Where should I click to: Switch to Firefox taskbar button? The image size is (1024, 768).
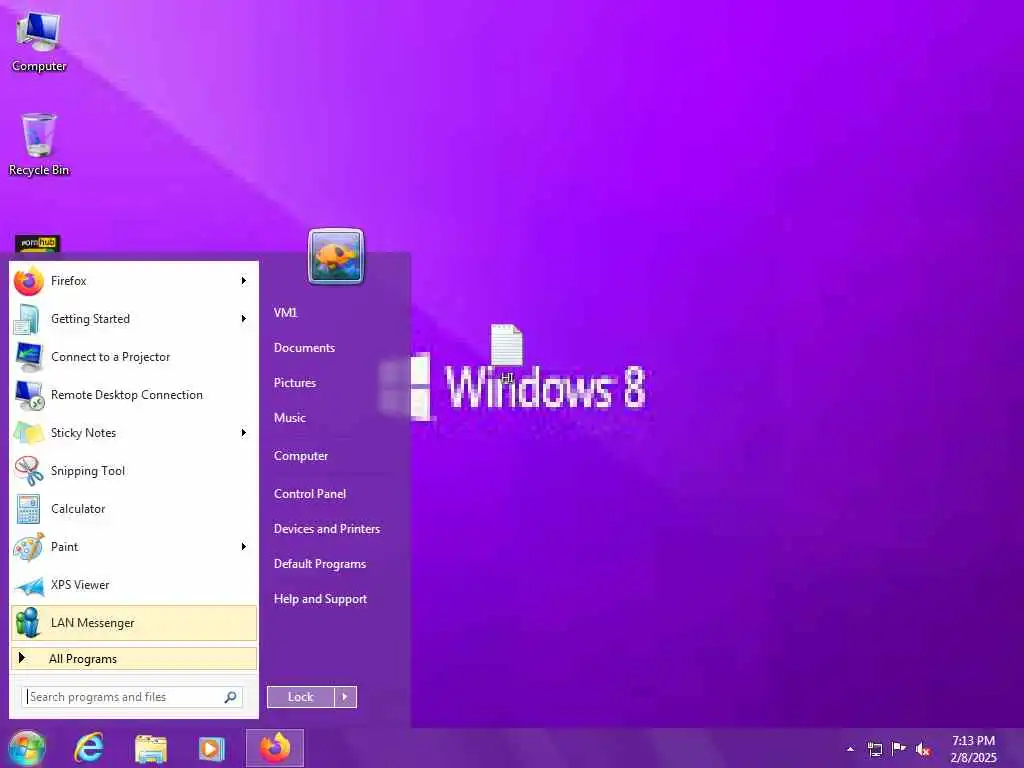tap(275, 748)
